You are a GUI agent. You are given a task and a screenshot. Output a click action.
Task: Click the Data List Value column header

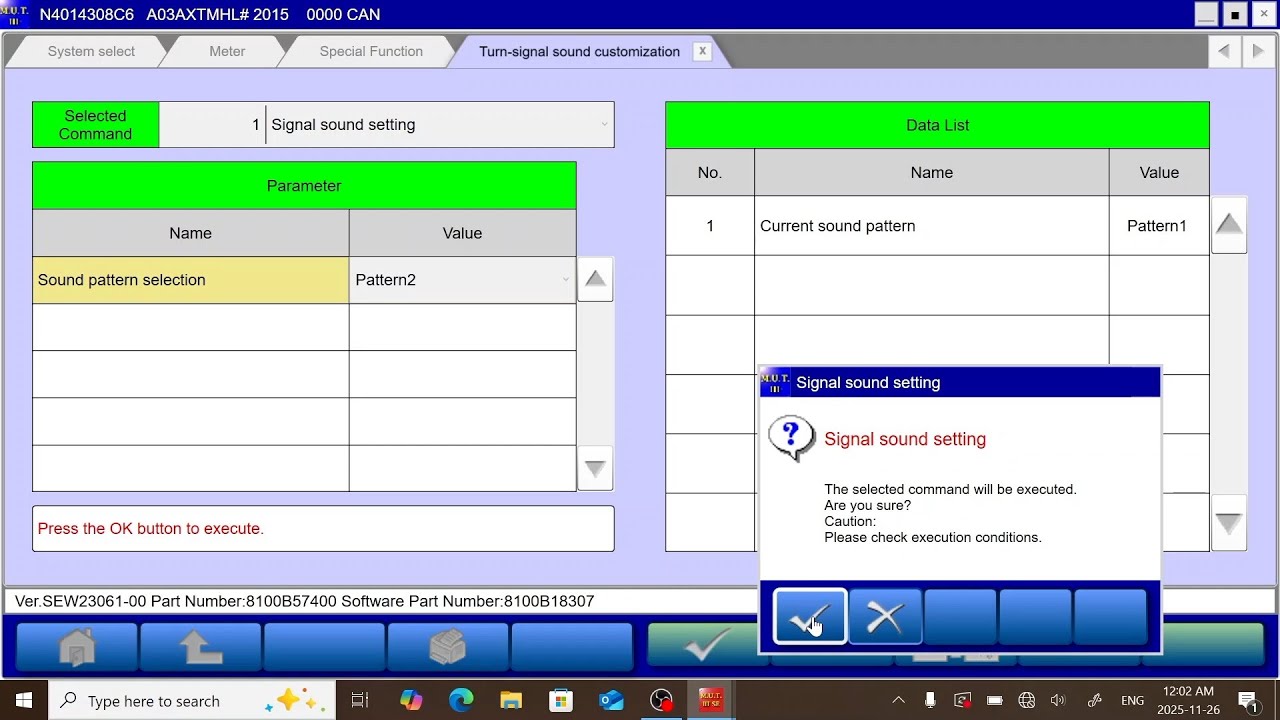(x=1159, y=172)
